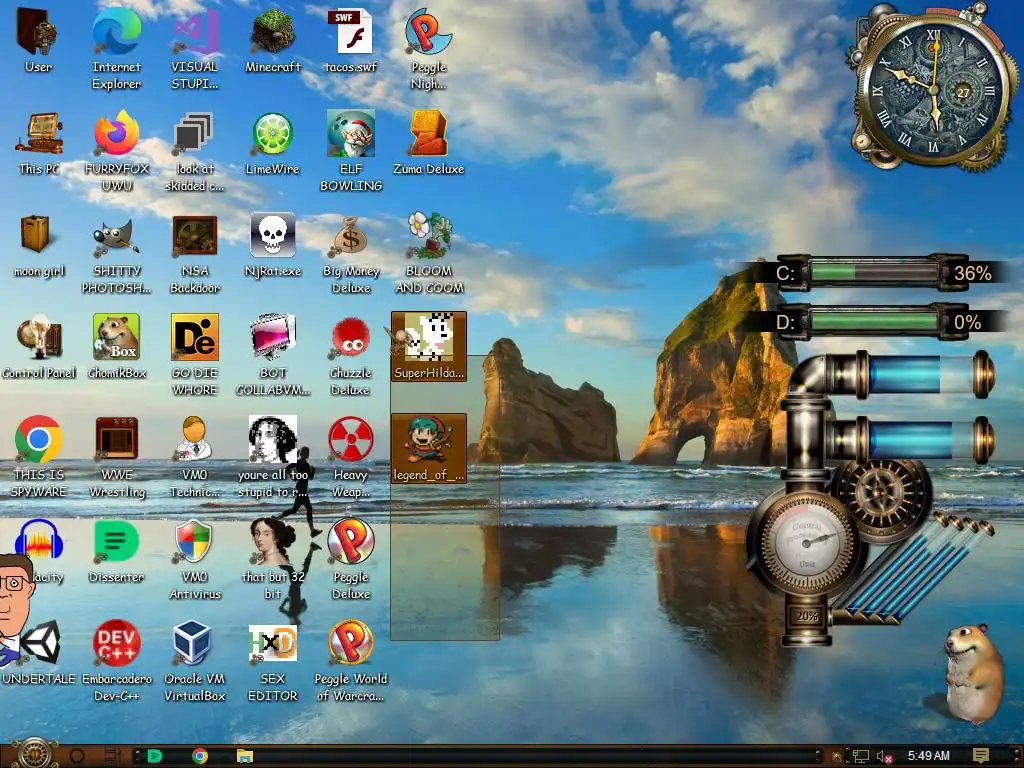
Task: Open the VM0 Technic... shortcut
Action: pos(195,457)
